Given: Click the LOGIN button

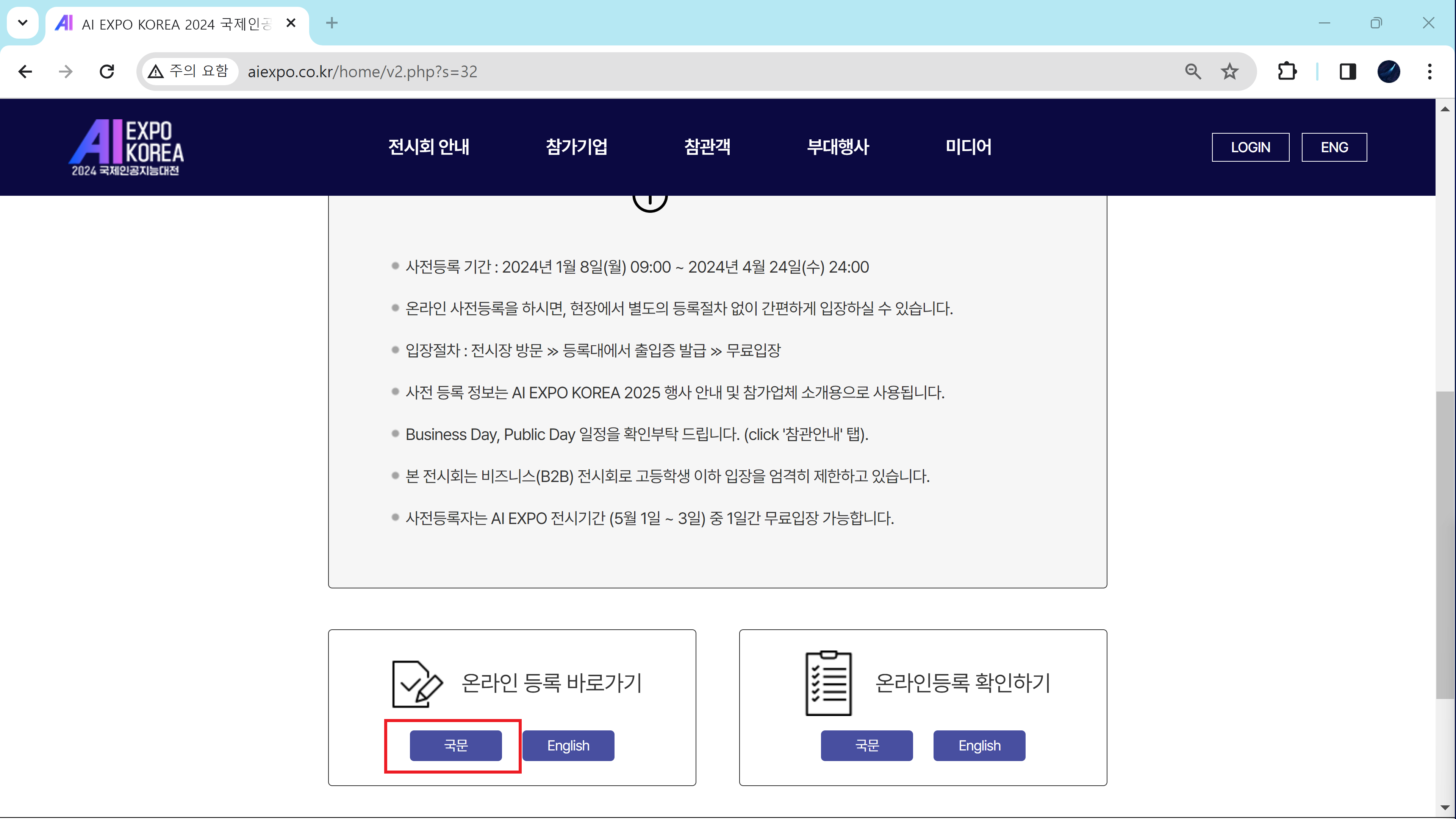Looking at the screenshot, I should (1250, 147).
